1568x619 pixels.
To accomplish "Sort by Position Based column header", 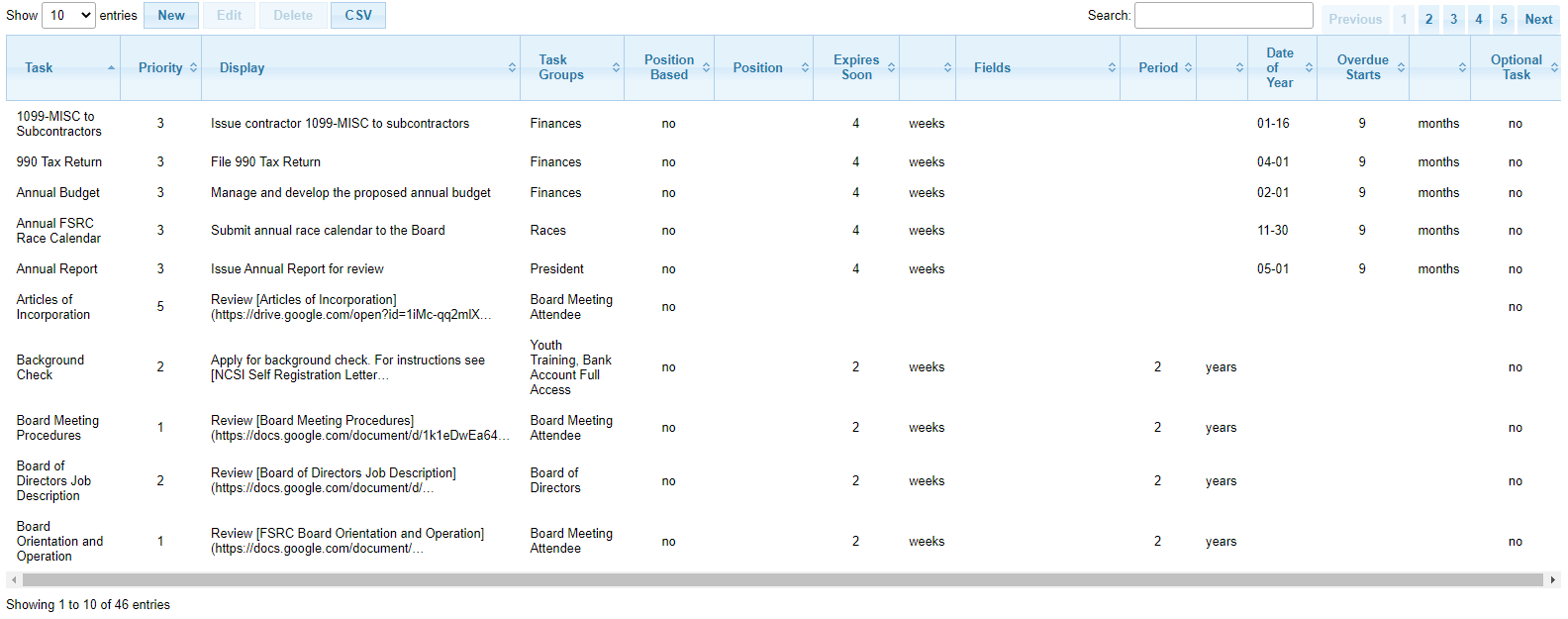I will point(669,67).
